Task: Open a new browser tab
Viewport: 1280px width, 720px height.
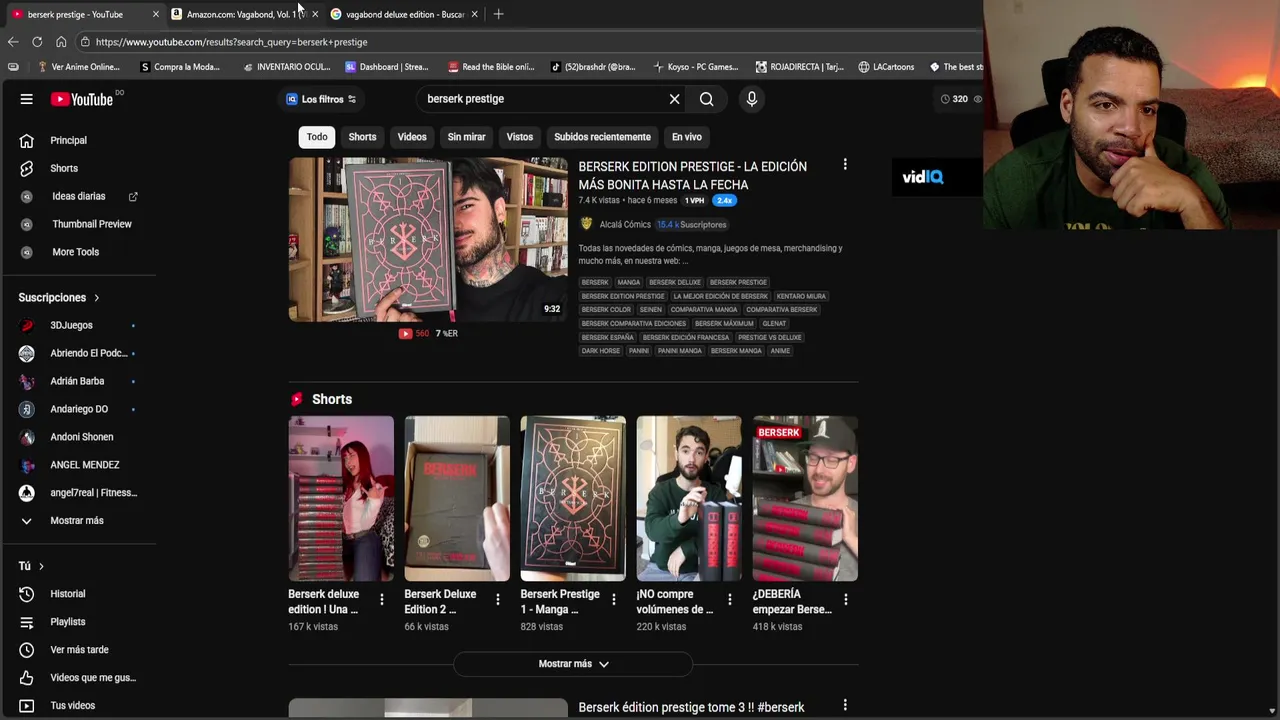Action: (498, 14)
